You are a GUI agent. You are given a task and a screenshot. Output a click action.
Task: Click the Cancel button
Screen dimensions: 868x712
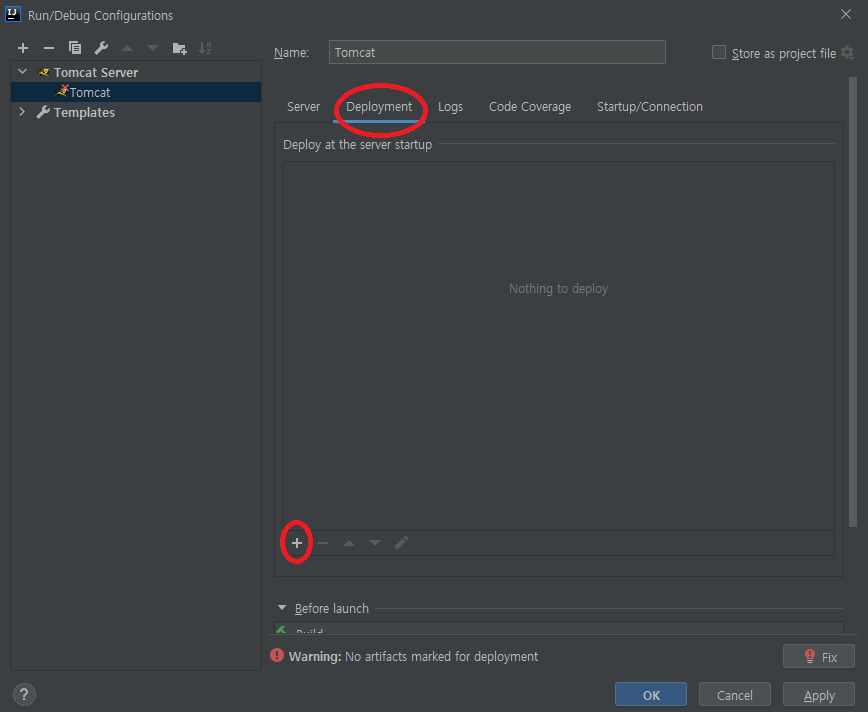pos(735,695)
